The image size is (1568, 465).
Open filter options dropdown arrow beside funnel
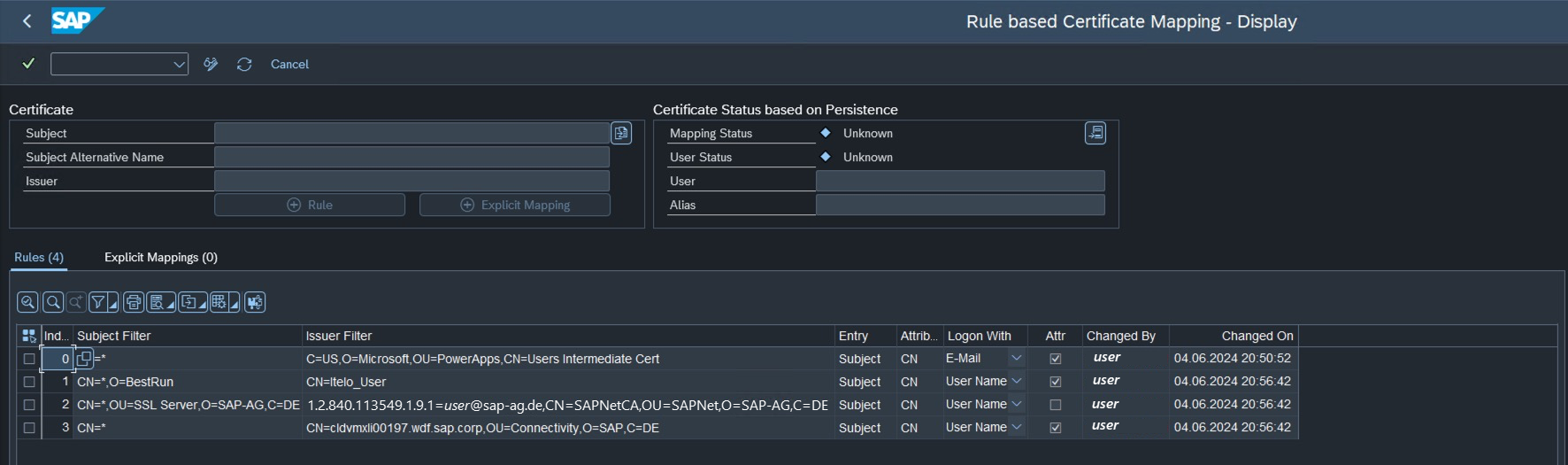(114, 304)
